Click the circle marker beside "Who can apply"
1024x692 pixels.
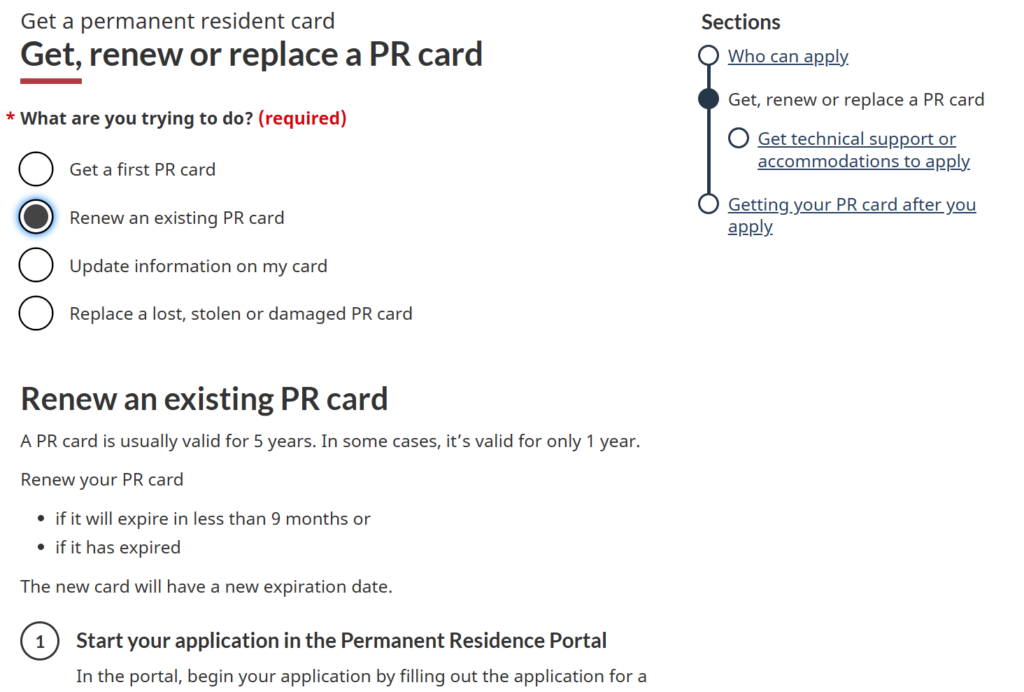click(x=708, y=55)
